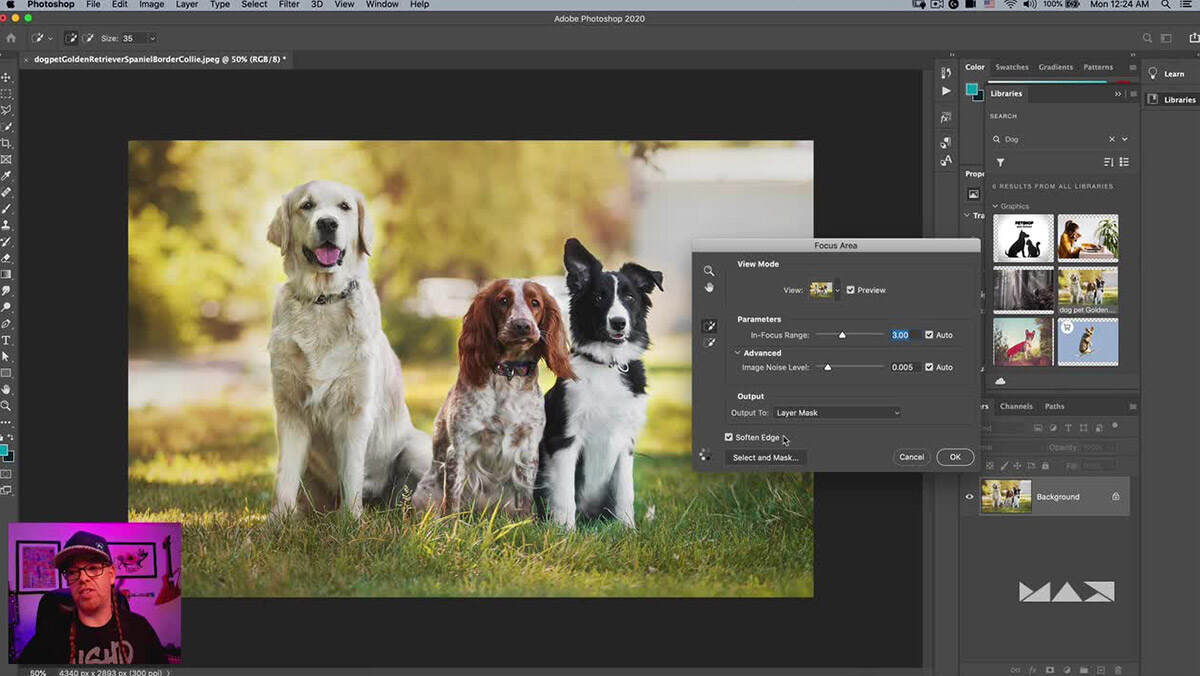This screenshot has width=1200, height=676.
Task: Click the filter funnel icon in Libraries
Action: tap(1000, 162)
